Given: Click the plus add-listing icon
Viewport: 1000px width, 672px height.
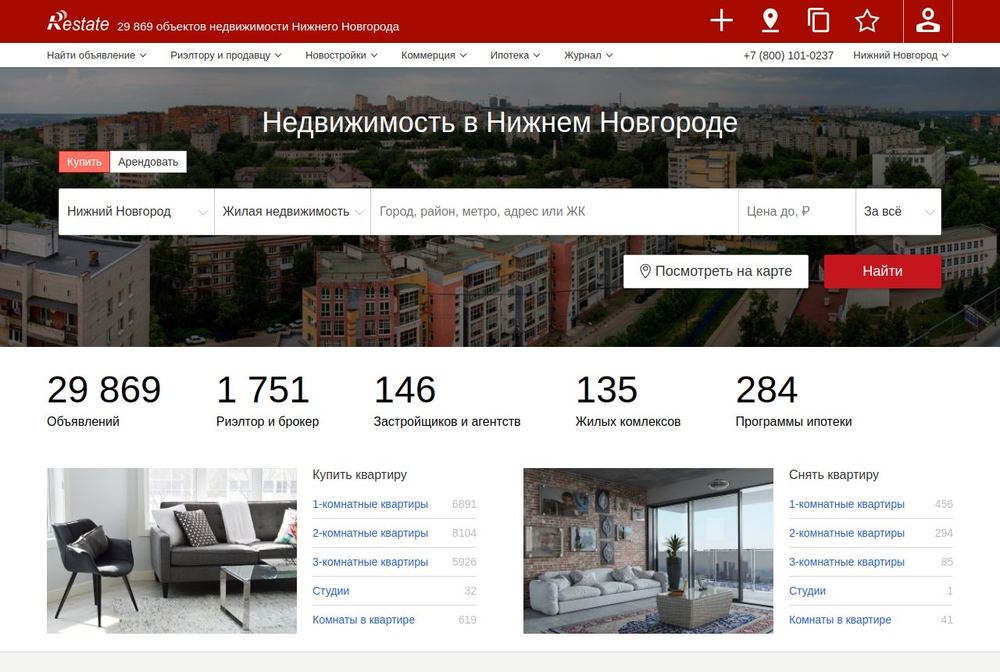Looking at the screenshot, I should pos(721,20).
